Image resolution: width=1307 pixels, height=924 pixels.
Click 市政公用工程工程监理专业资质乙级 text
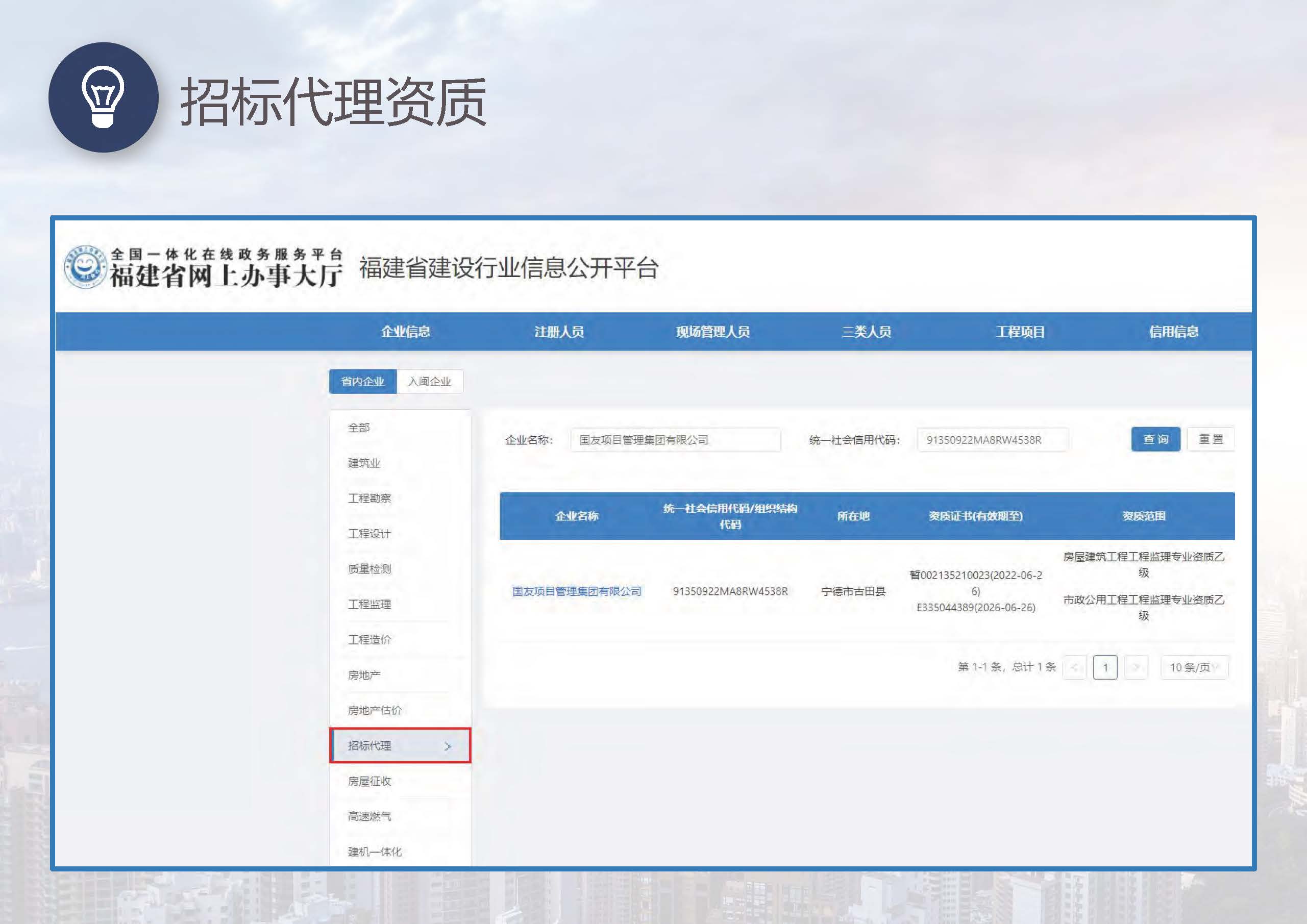click(1144, 607)
